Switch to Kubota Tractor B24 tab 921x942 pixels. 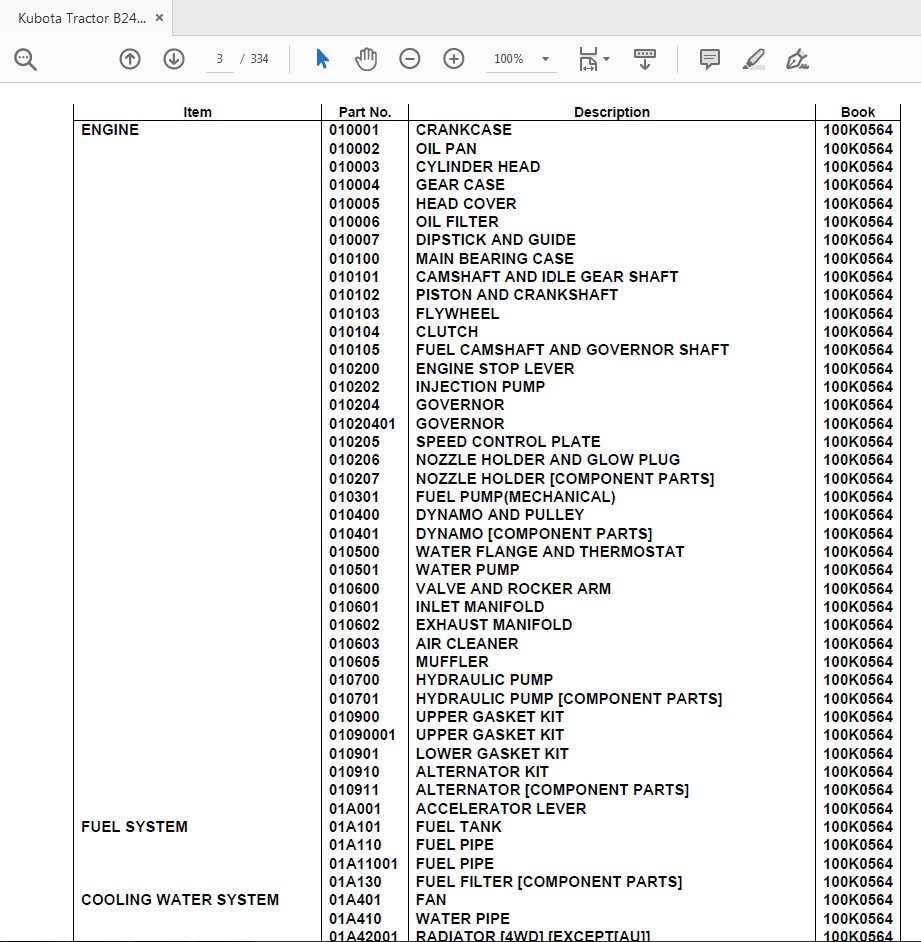(82, 18)
